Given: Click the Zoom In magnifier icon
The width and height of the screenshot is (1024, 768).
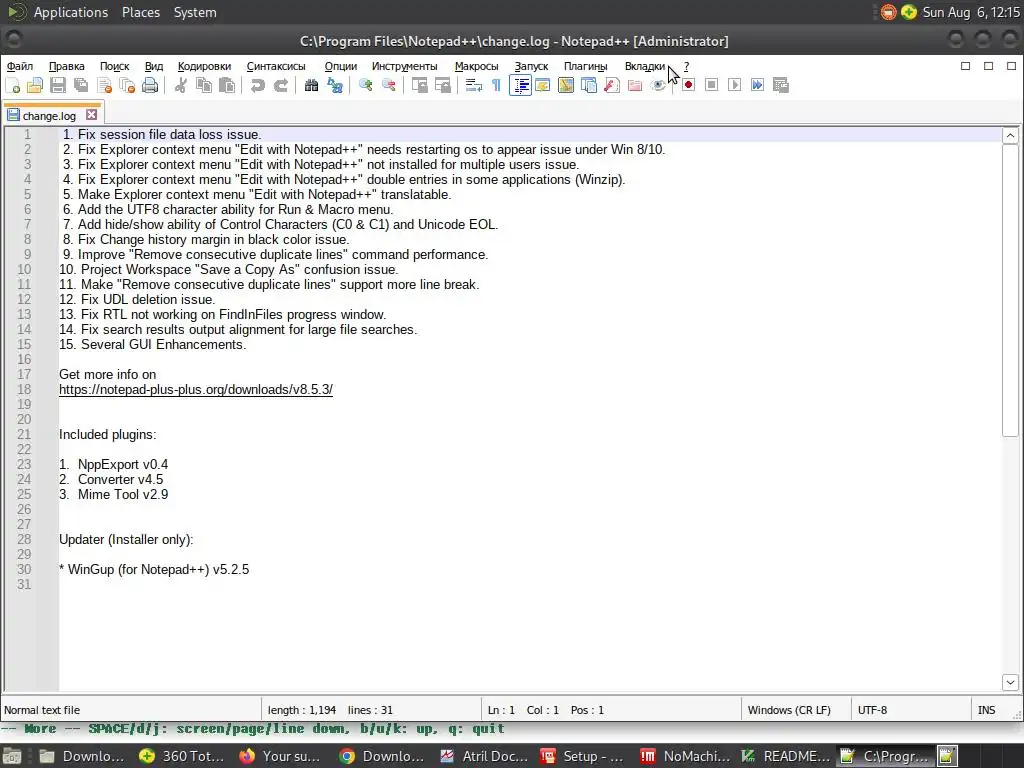Looking at the screenshot, I should (x=366, y=85).
